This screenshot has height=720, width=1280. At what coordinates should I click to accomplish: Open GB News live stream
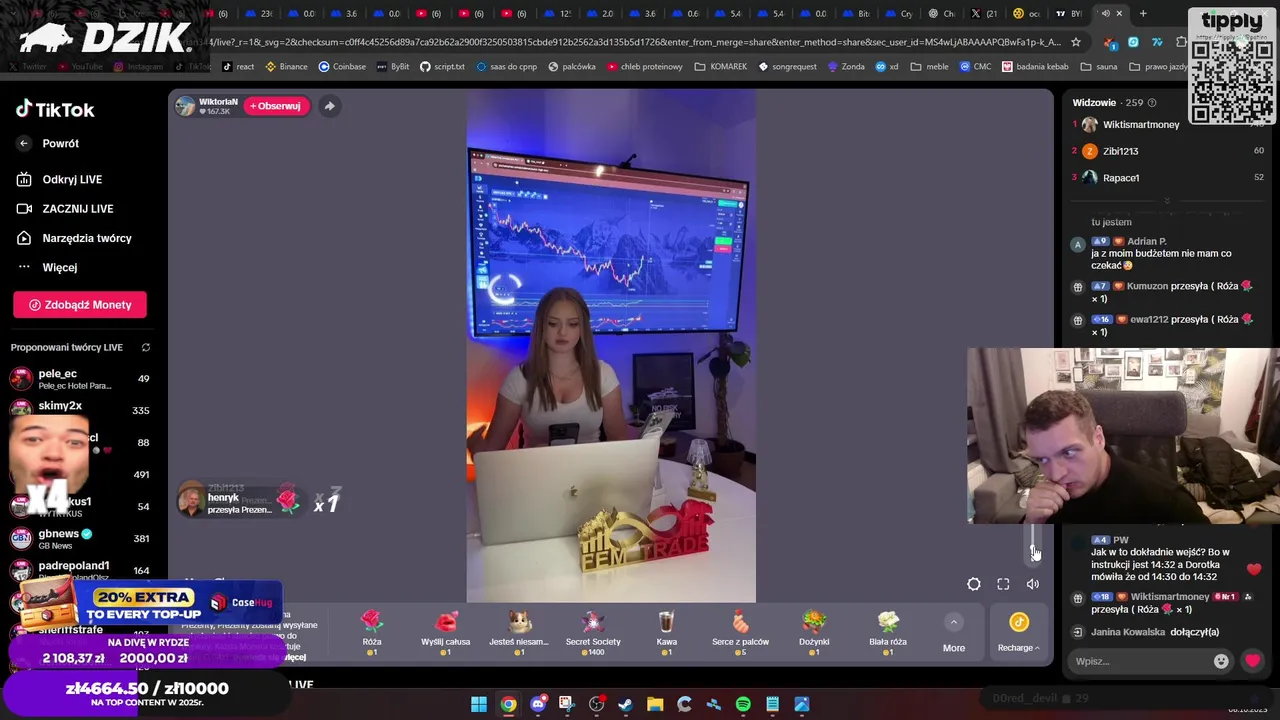(x=80, y=539)
